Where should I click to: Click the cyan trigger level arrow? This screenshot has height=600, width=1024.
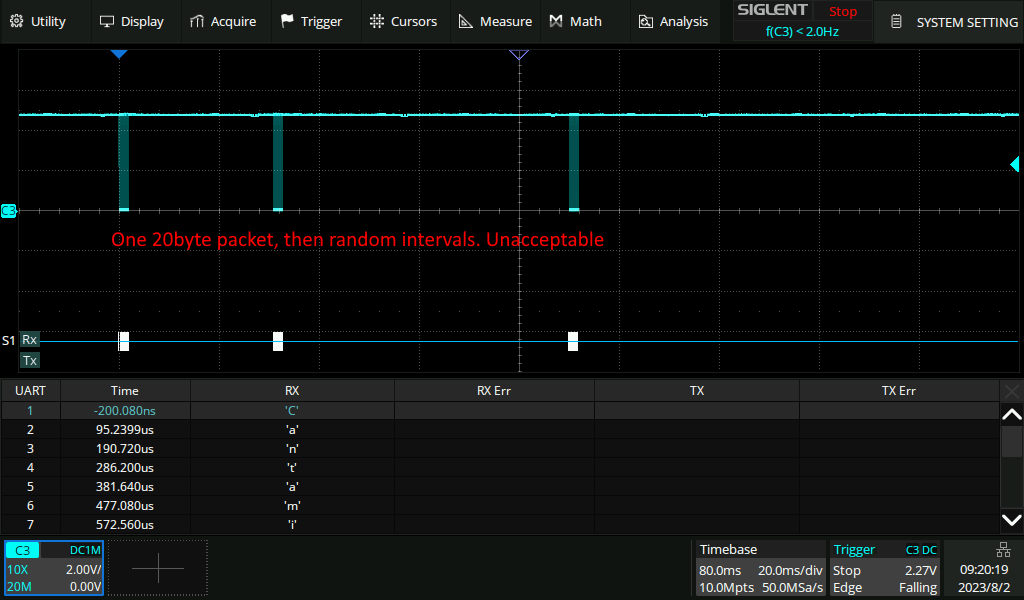pos(1014,164)
